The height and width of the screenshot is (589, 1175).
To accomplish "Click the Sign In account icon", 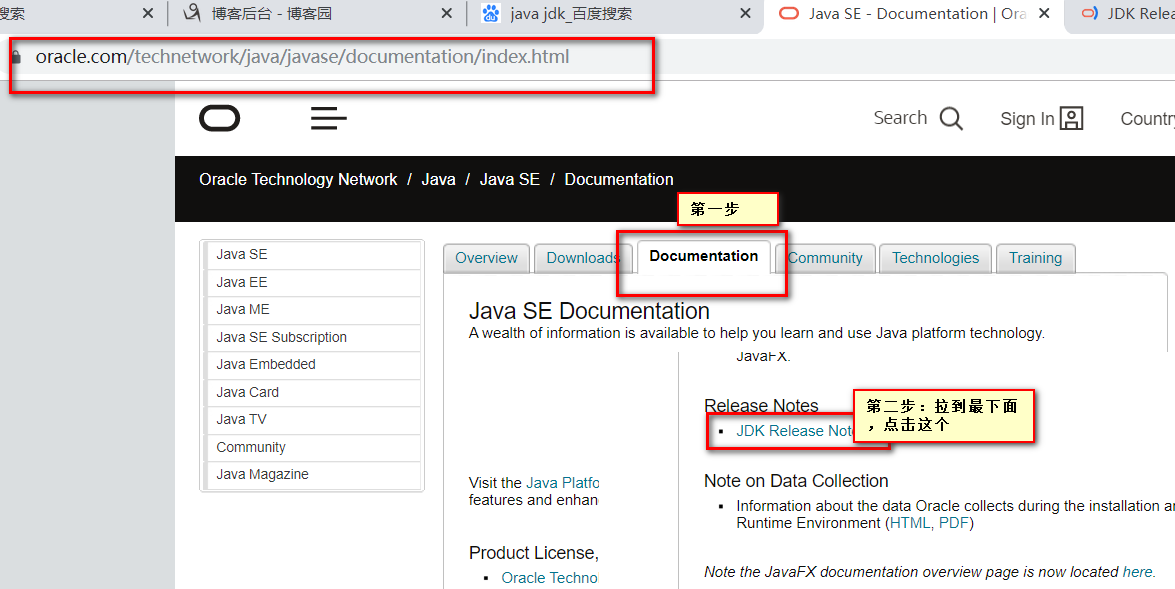I will (1072, 118).
